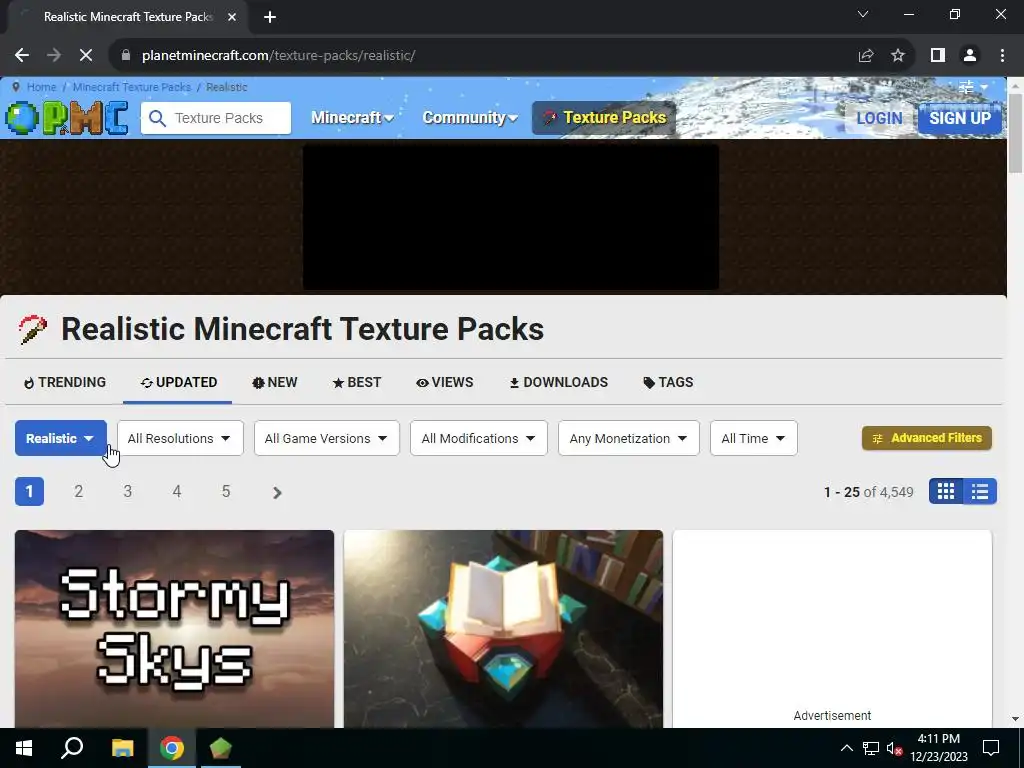Viewport: 1024px width, 768px height.
Task: Go to next results page arrow
Action: coord(277,492)
